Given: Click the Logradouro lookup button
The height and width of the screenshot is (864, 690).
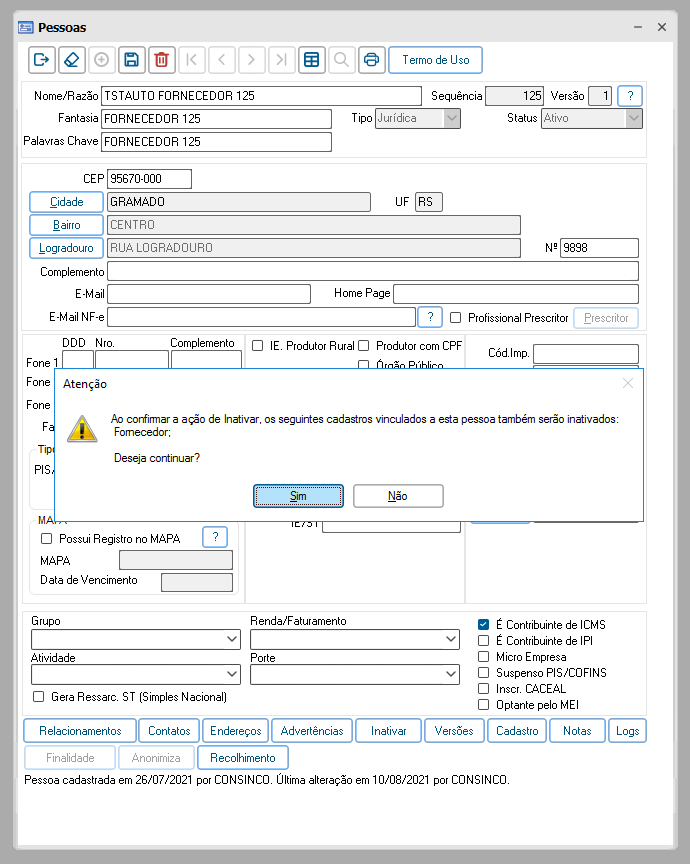Looking at the screenshot, I should coord(66,248).
